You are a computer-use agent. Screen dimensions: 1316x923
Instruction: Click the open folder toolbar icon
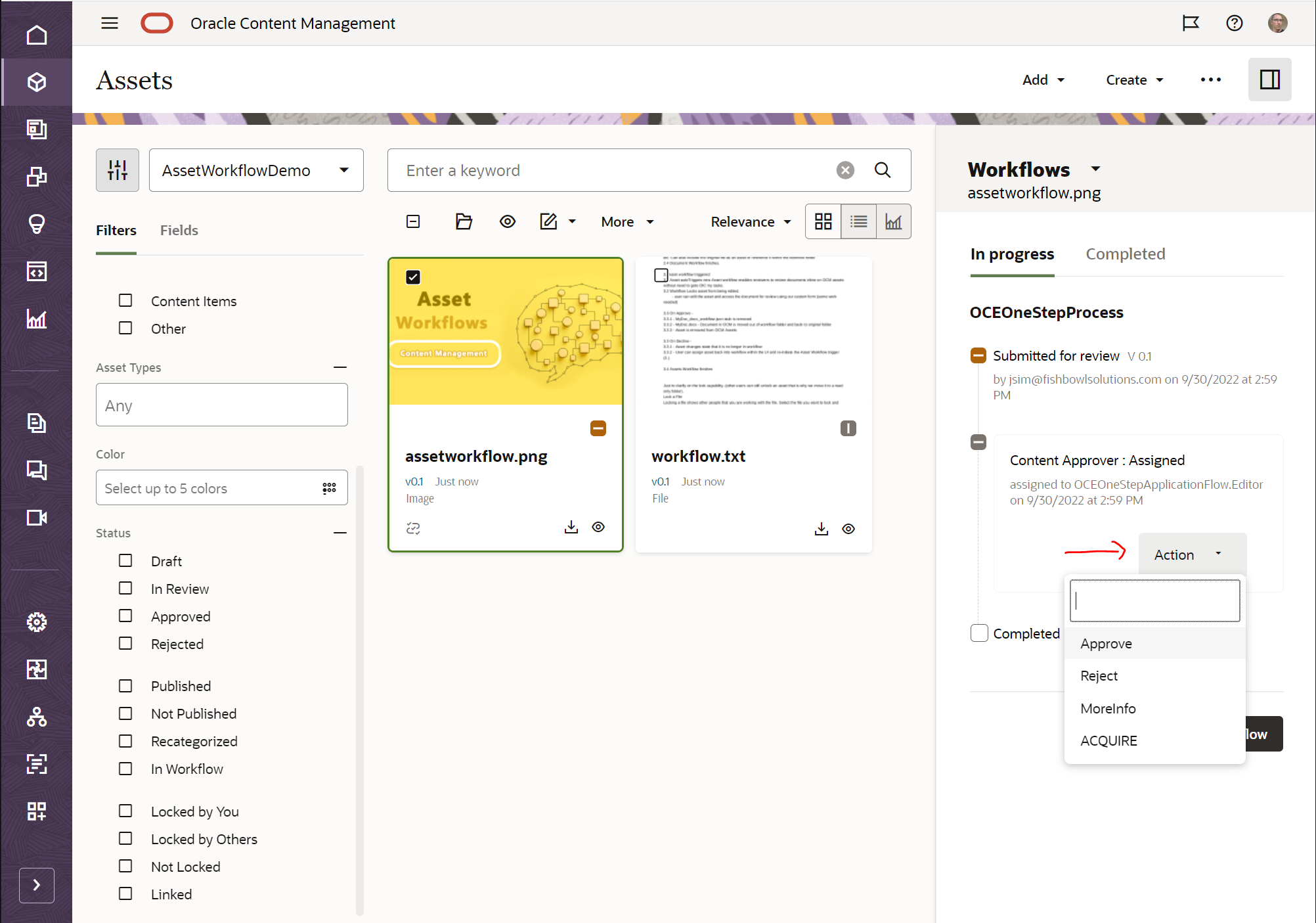click(464, 221)
